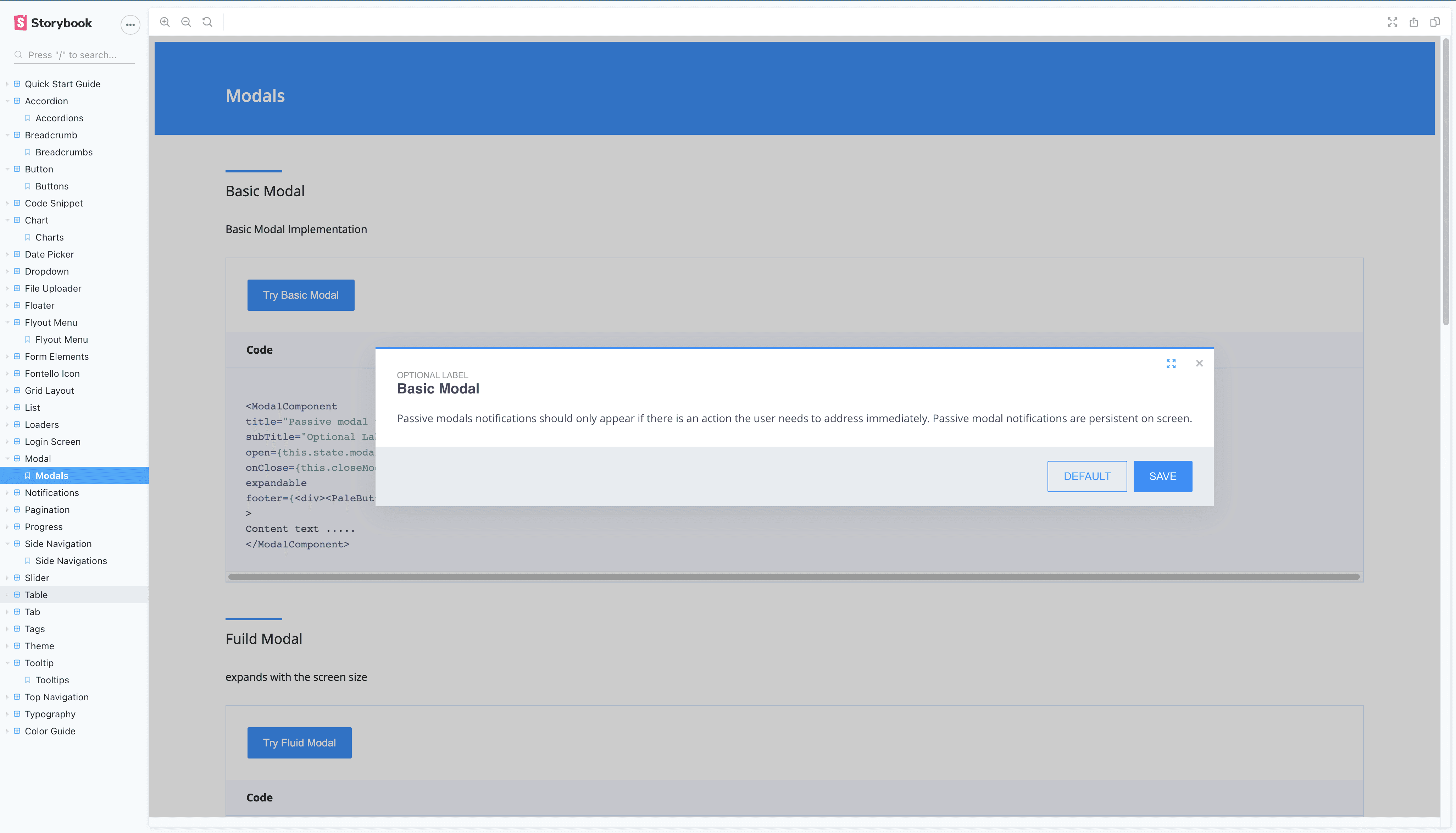Click the zoom in magnifier icon

pos(165,22)
